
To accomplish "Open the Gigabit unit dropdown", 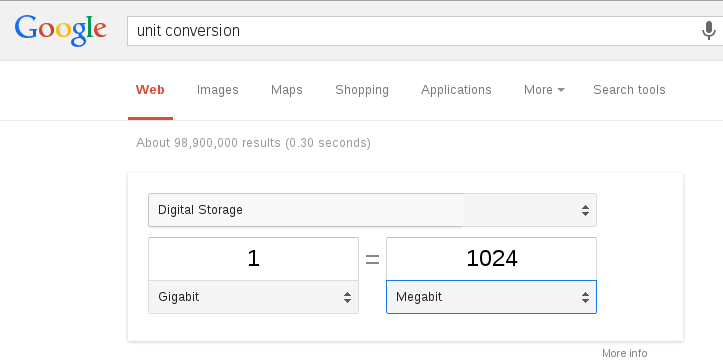I will tap(253, 297).
